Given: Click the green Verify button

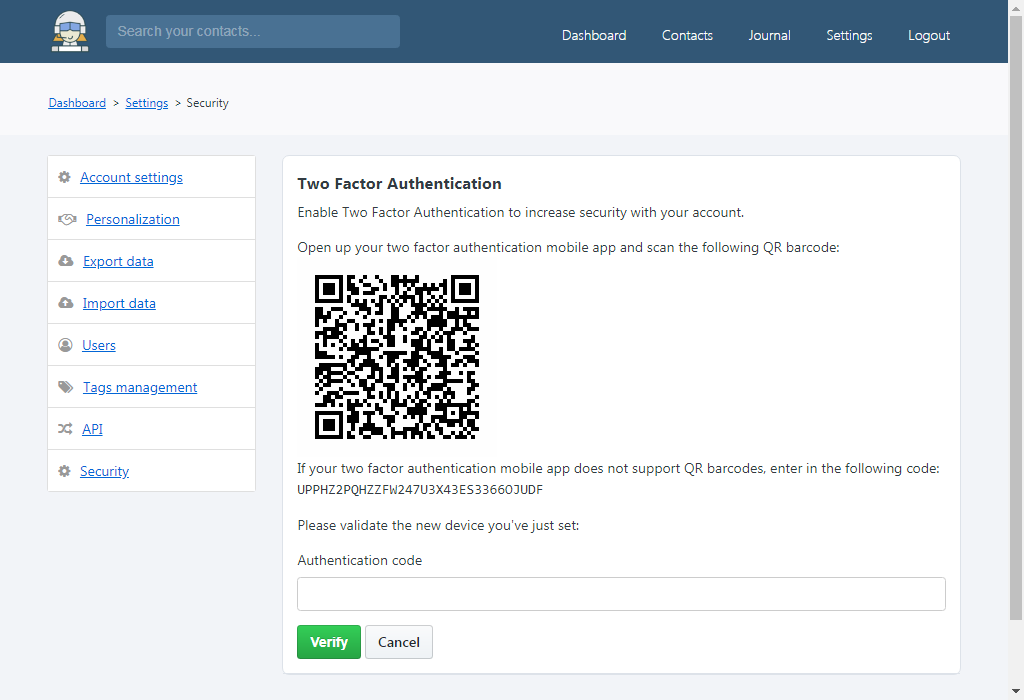Looking at the screenshot, I should point(328,642).
